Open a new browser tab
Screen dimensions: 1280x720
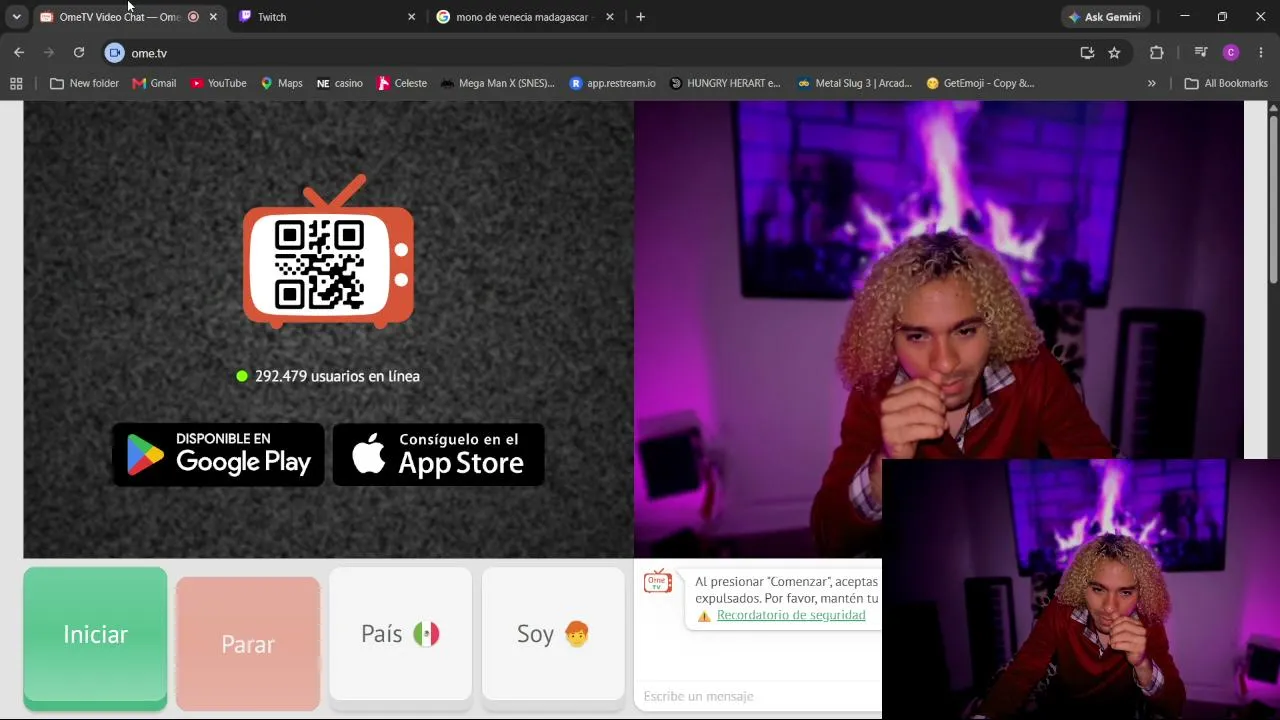point(640,17)
